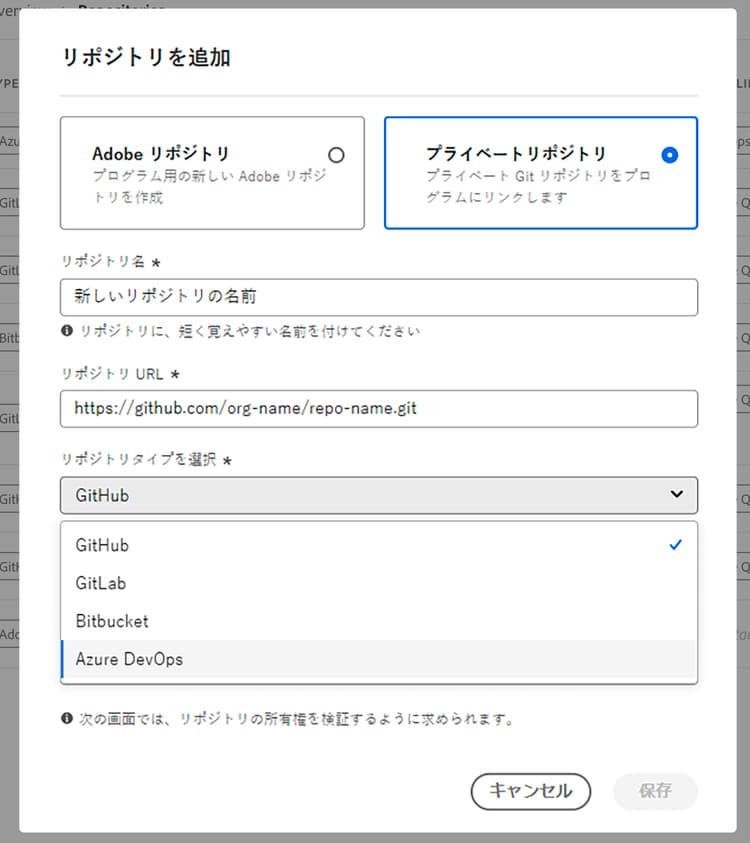Viewport: 750px width, 843px height.
Task: Click the リポジトリ URL input field
Action: pos(379,409)
